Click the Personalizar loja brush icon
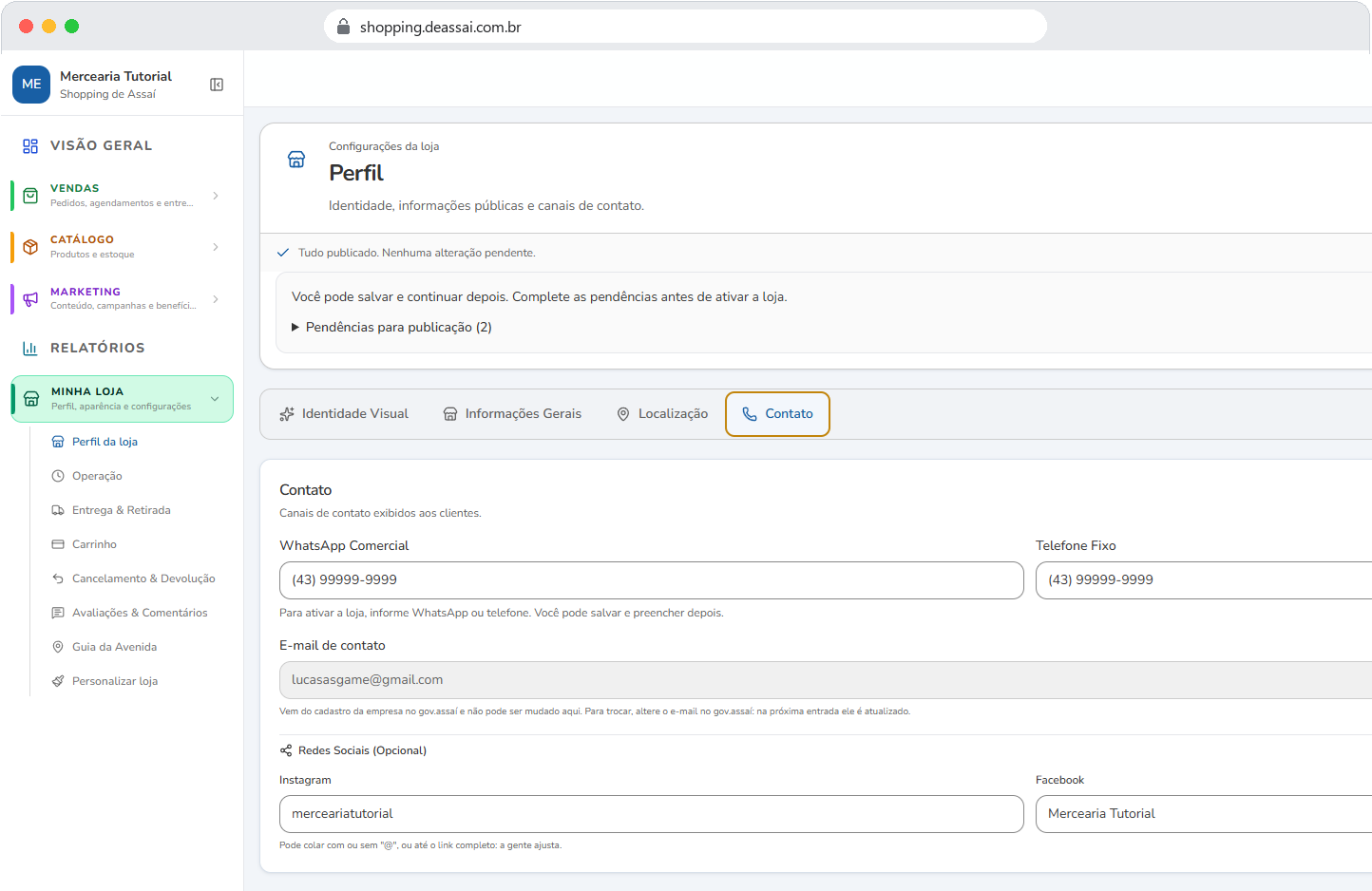This screenshot has width=1372, height=891. (58, 681)
